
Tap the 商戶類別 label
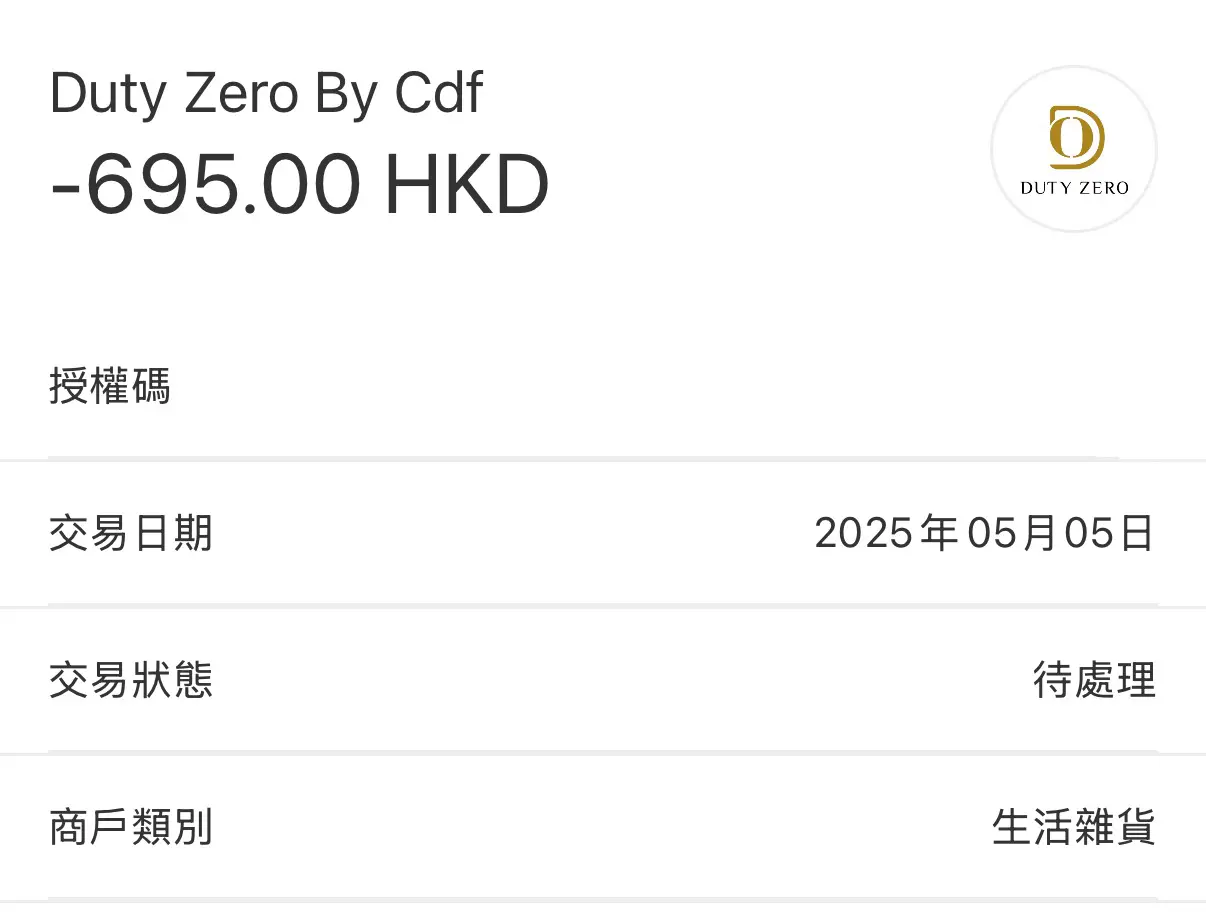pos(131,828)
